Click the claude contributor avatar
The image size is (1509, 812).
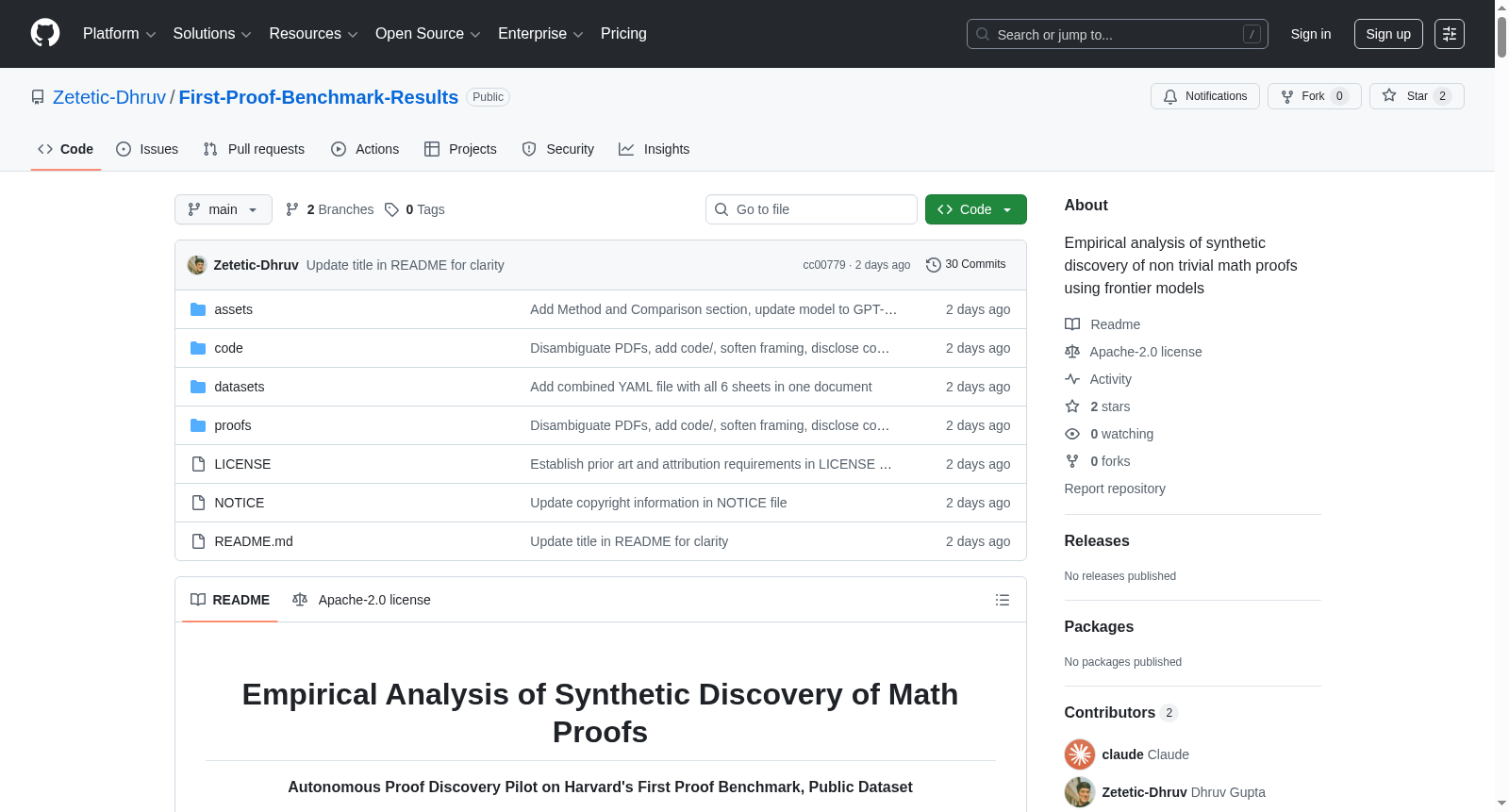1080,754
